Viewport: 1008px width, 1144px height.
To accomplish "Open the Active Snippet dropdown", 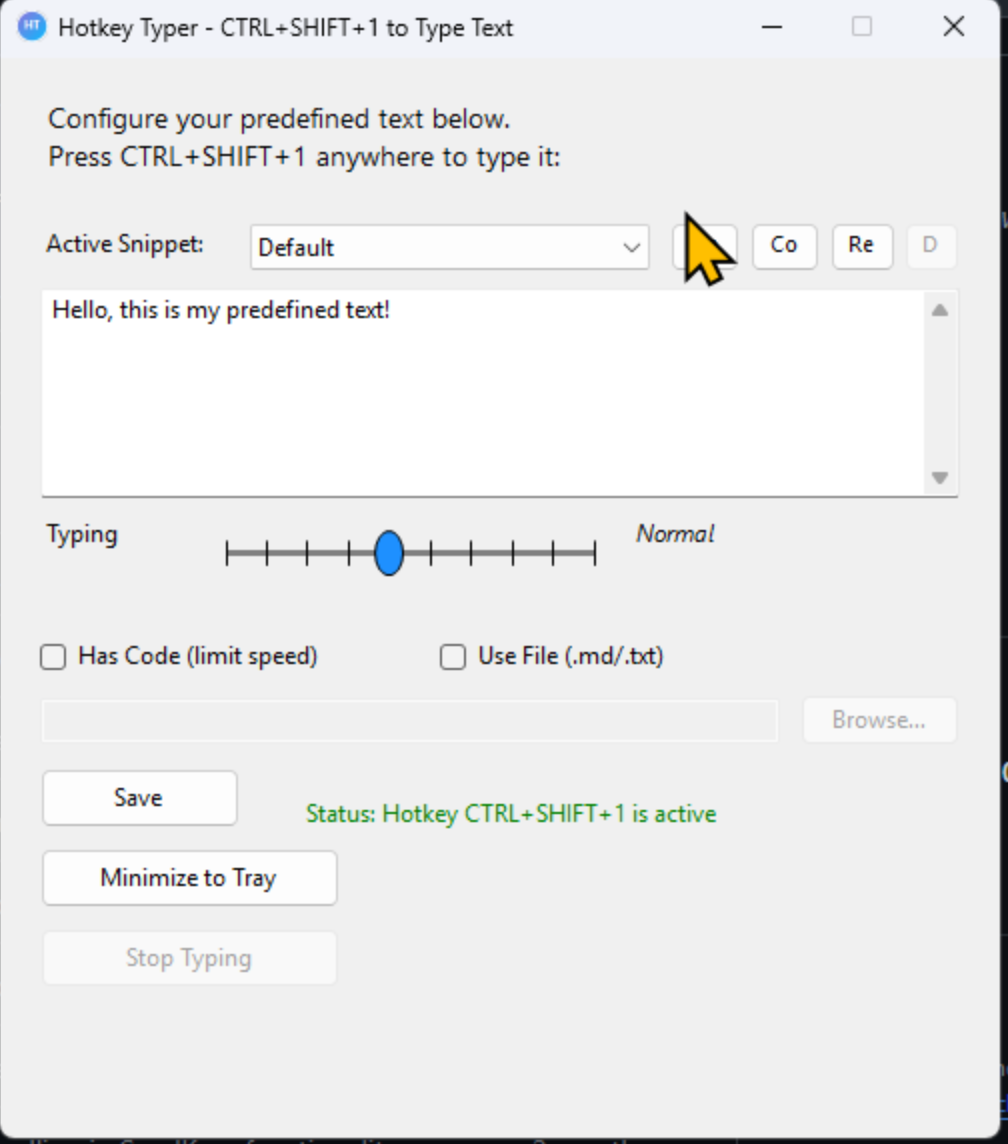I will 448,247.
